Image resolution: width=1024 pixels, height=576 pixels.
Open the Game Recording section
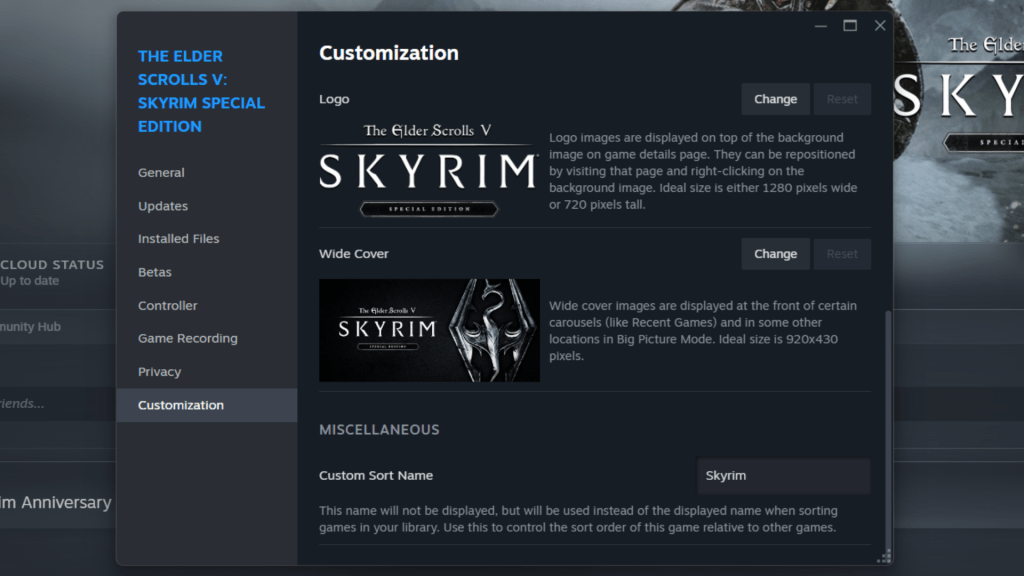click(x=188, y=338)
